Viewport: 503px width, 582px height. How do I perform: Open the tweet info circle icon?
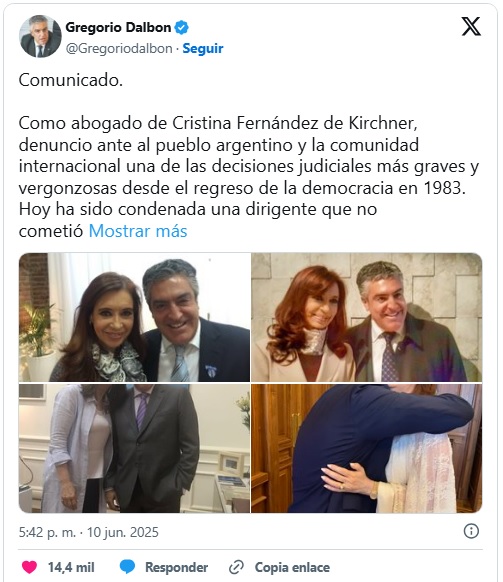tap(471, 531)
